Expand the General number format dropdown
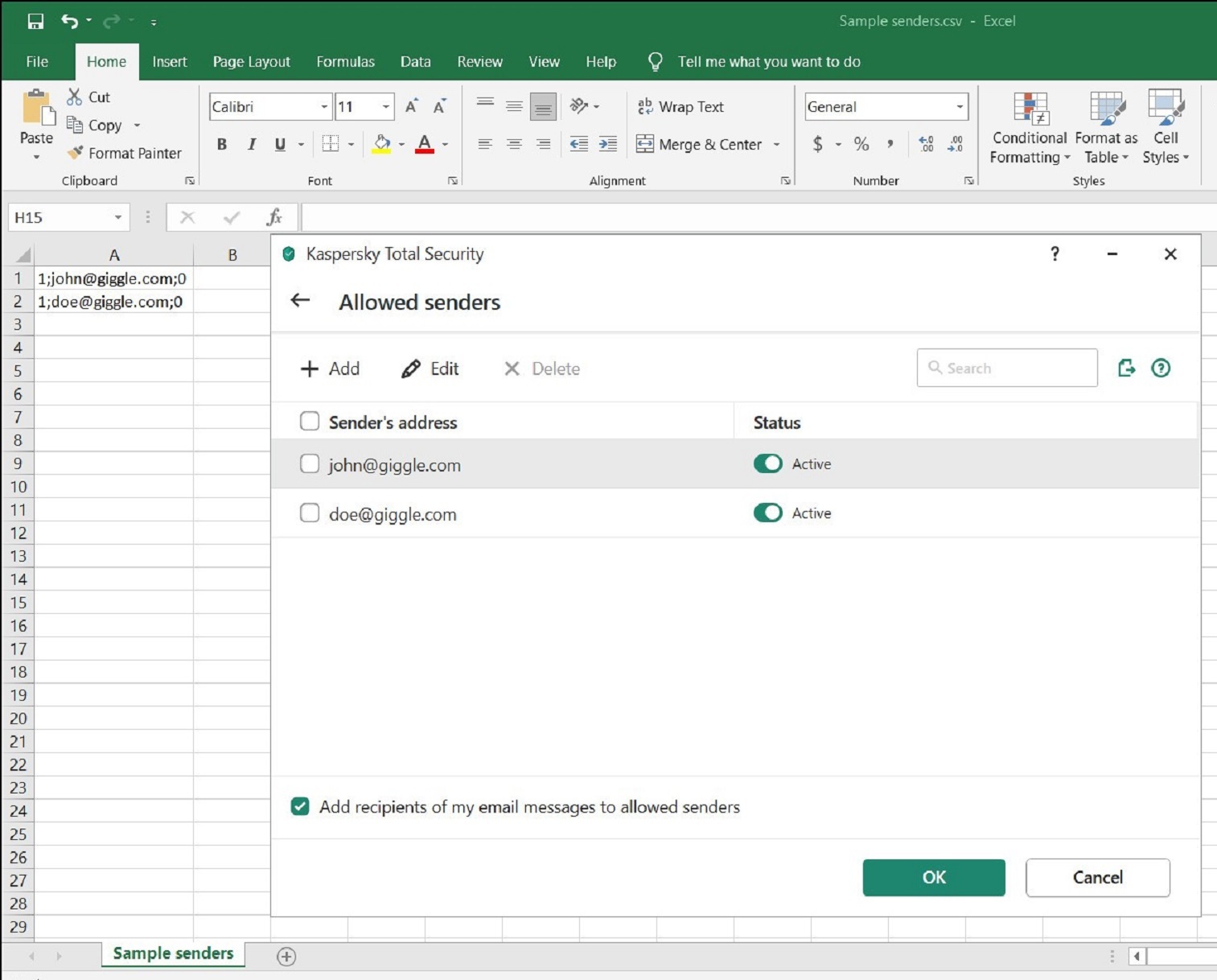The width and height of the screenshot is (1217, 980). tap(960, 107)
